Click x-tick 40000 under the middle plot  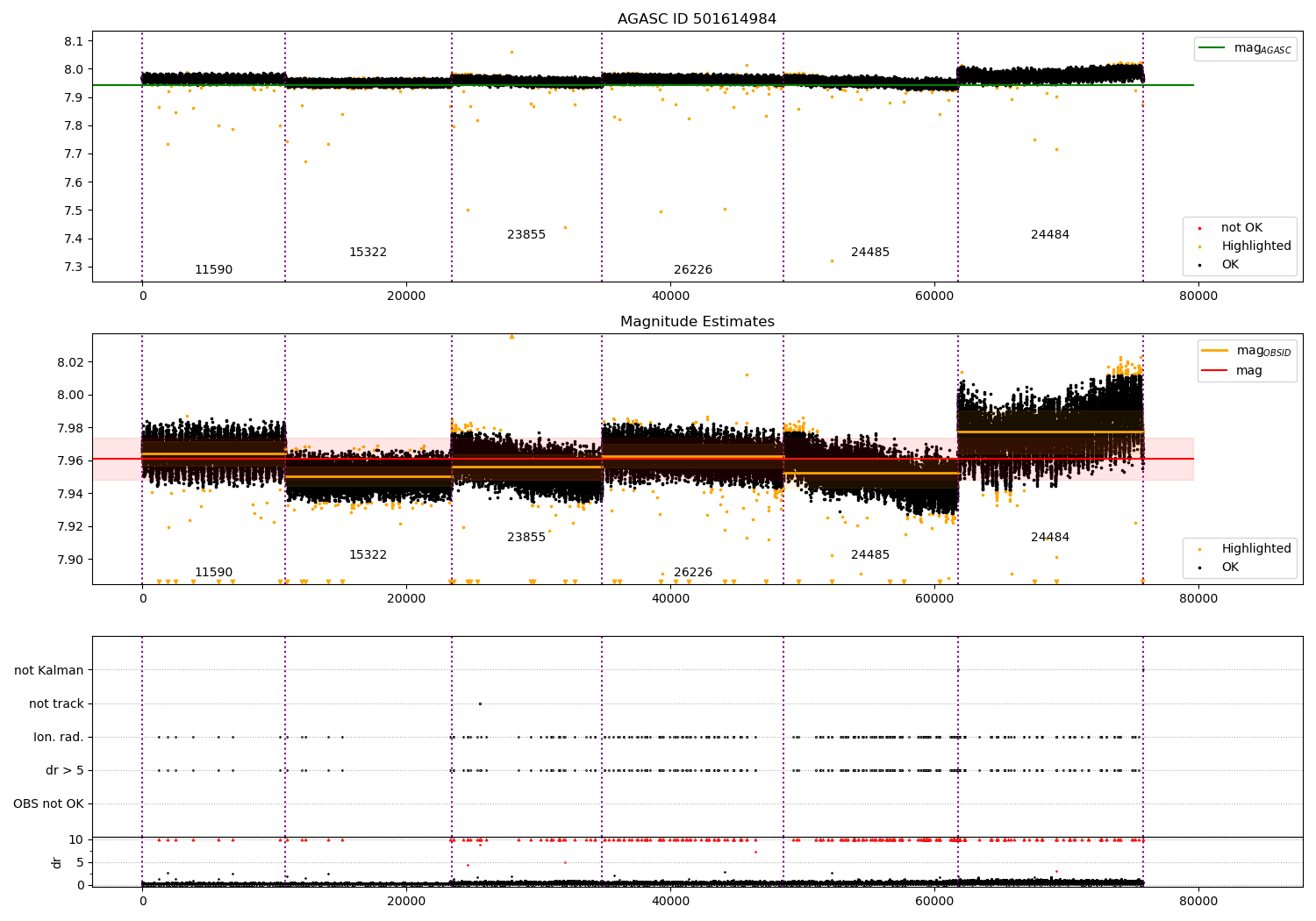coord(670,599)
